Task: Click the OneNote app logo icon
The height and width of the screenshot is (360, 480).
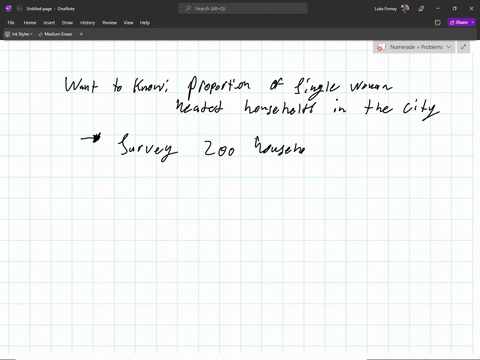Action: coord(9,9)
